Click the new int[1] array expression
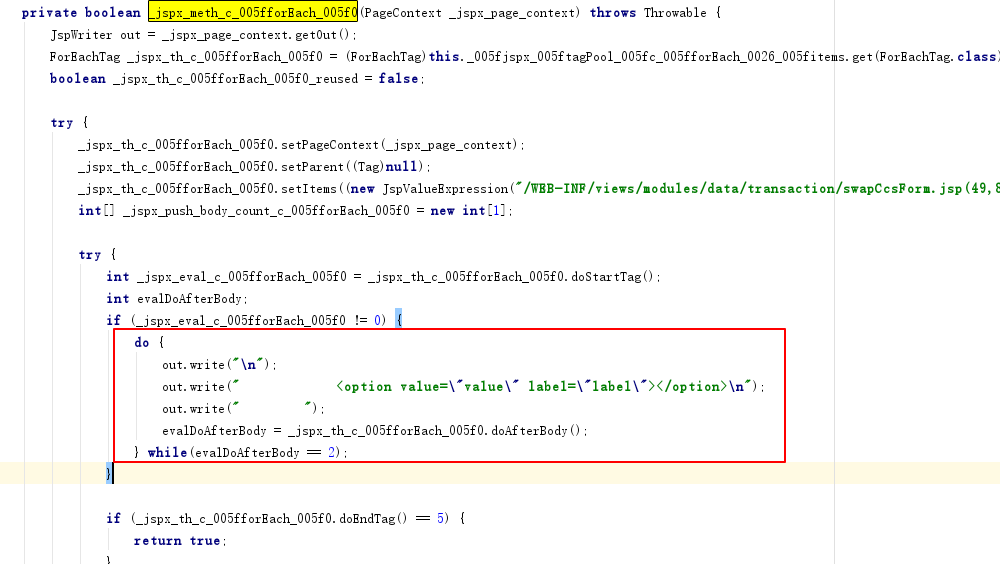1000x564 pixels. [x=469, y=211]
